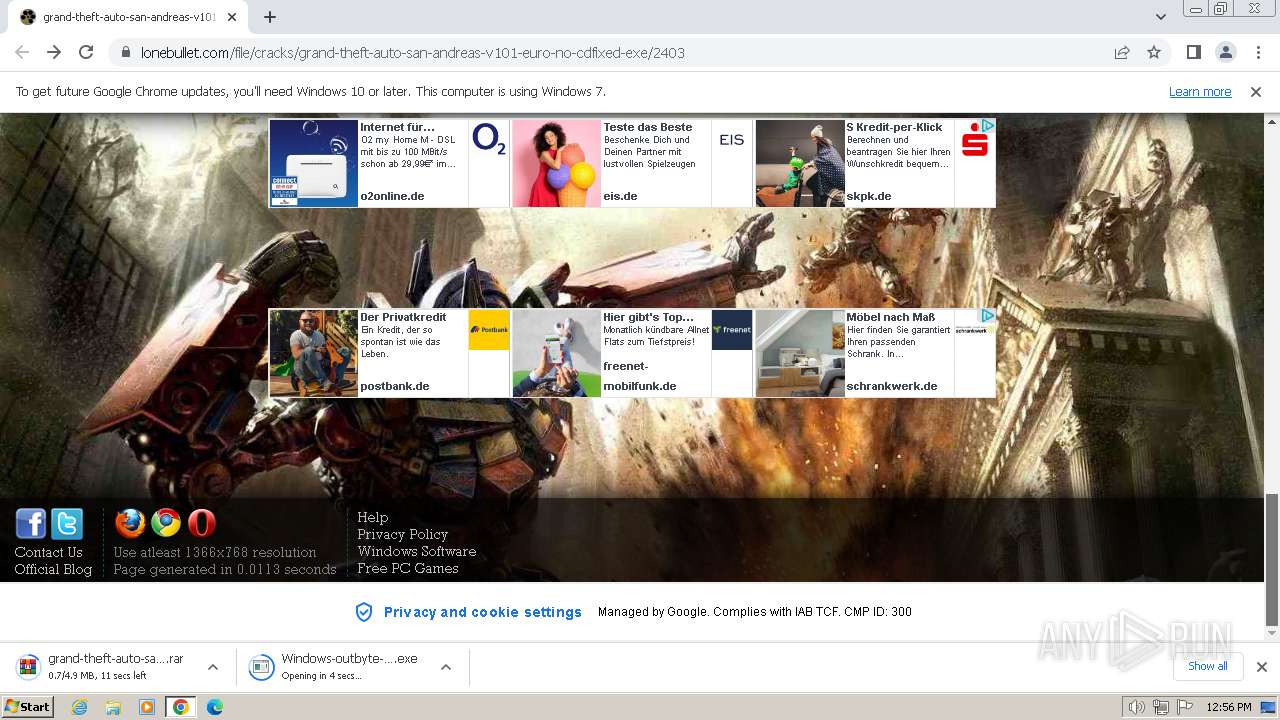Open the Action Center flag icon
The image size is (1280, 720).
point(1185,707)
